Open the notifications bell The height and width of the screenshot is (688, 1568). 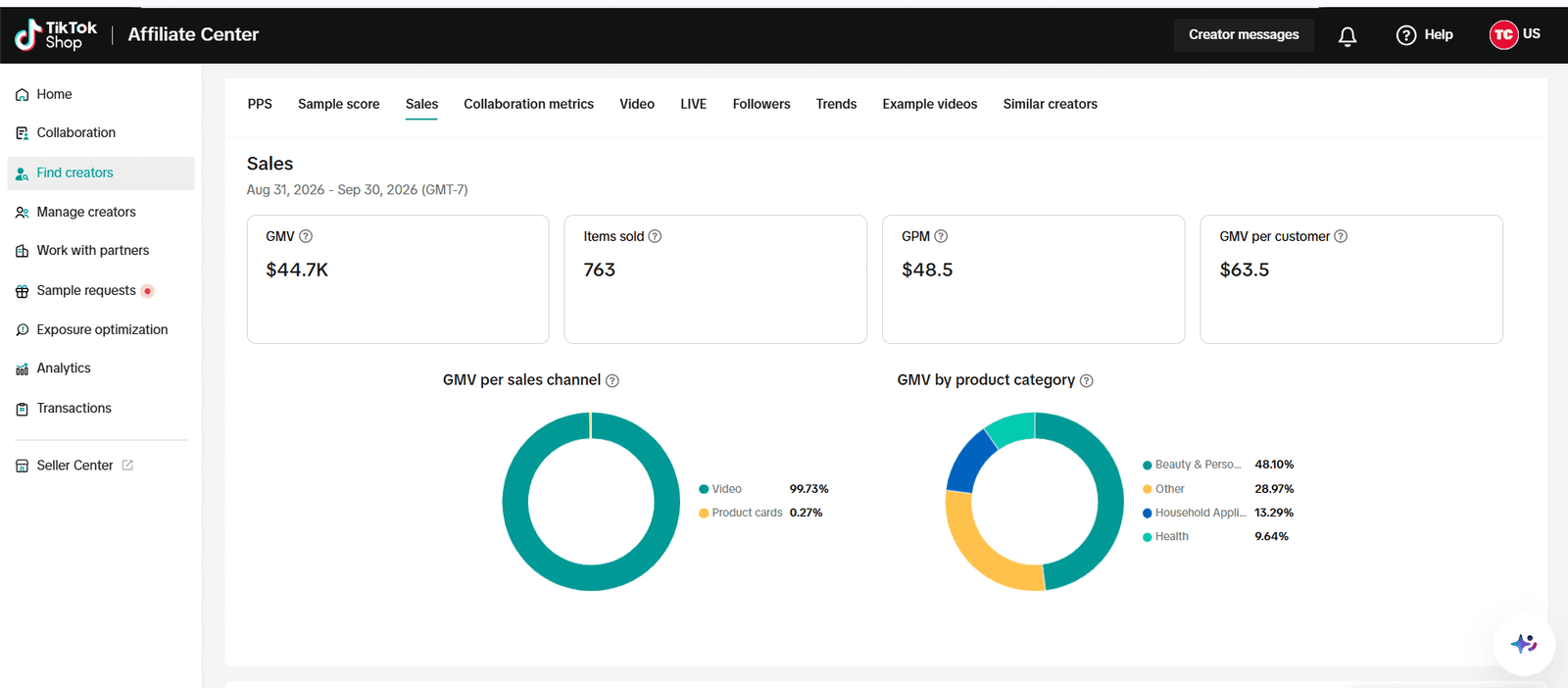tap(1347, 36)
